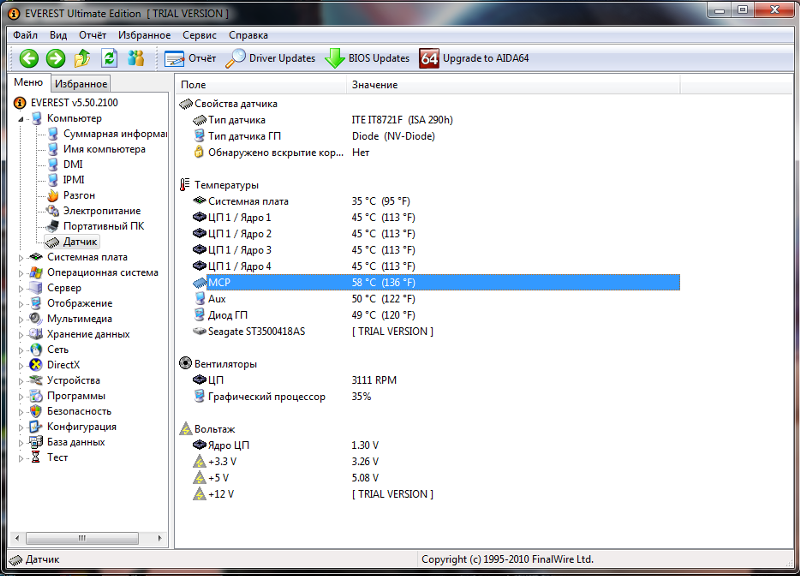This screenshot has height=576, width=800.
Task: Go up one level with folder arrow icon
Action: [82, 58]
